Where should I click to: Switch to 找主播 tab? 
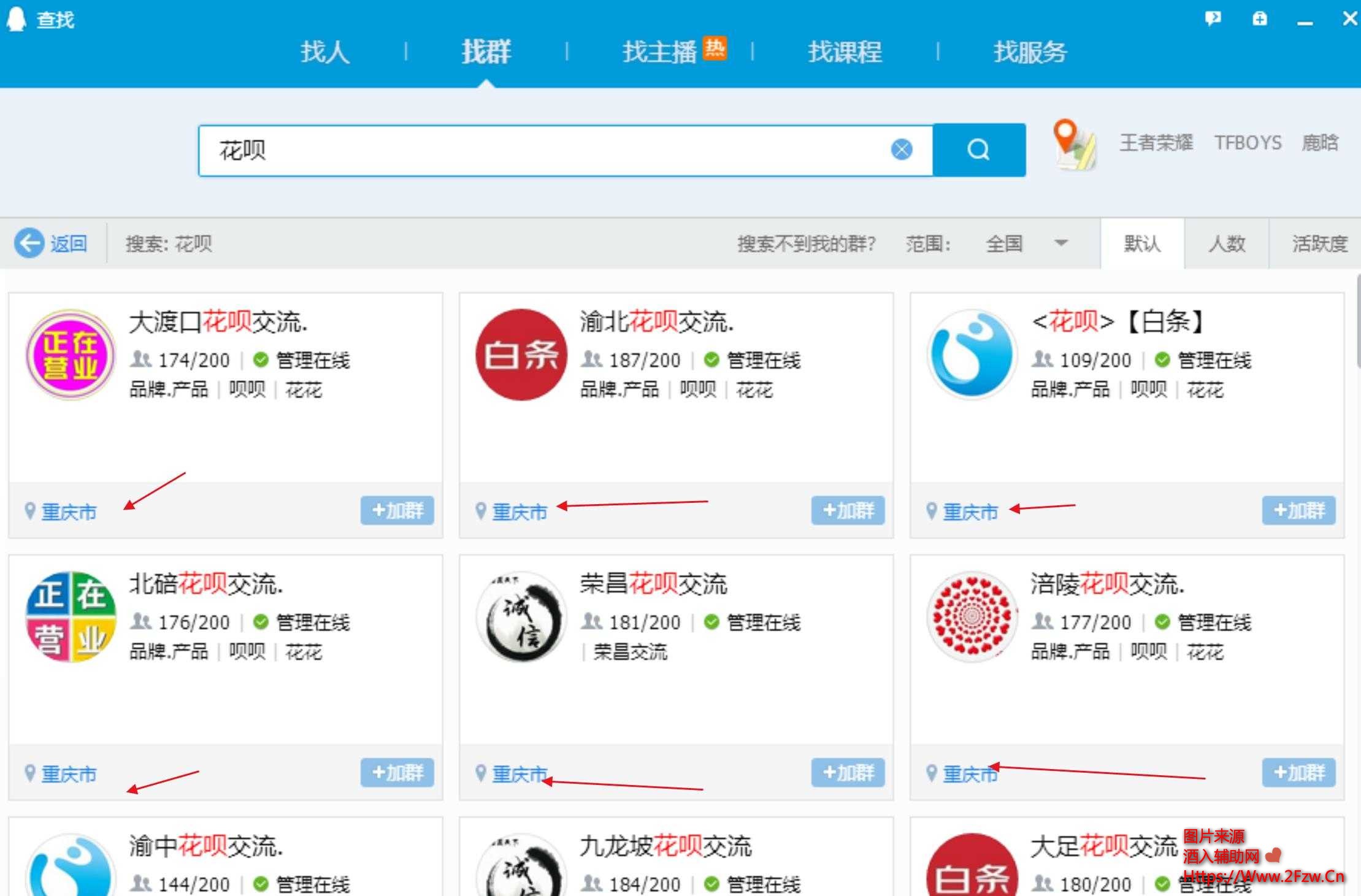coord(659,52)
